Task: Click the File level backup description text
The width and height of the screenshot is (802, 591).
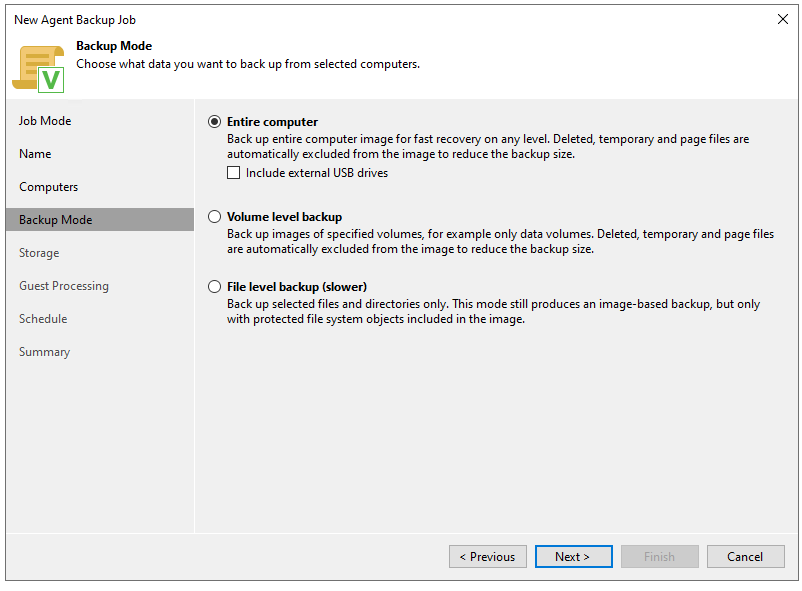Action: point(494,312)
